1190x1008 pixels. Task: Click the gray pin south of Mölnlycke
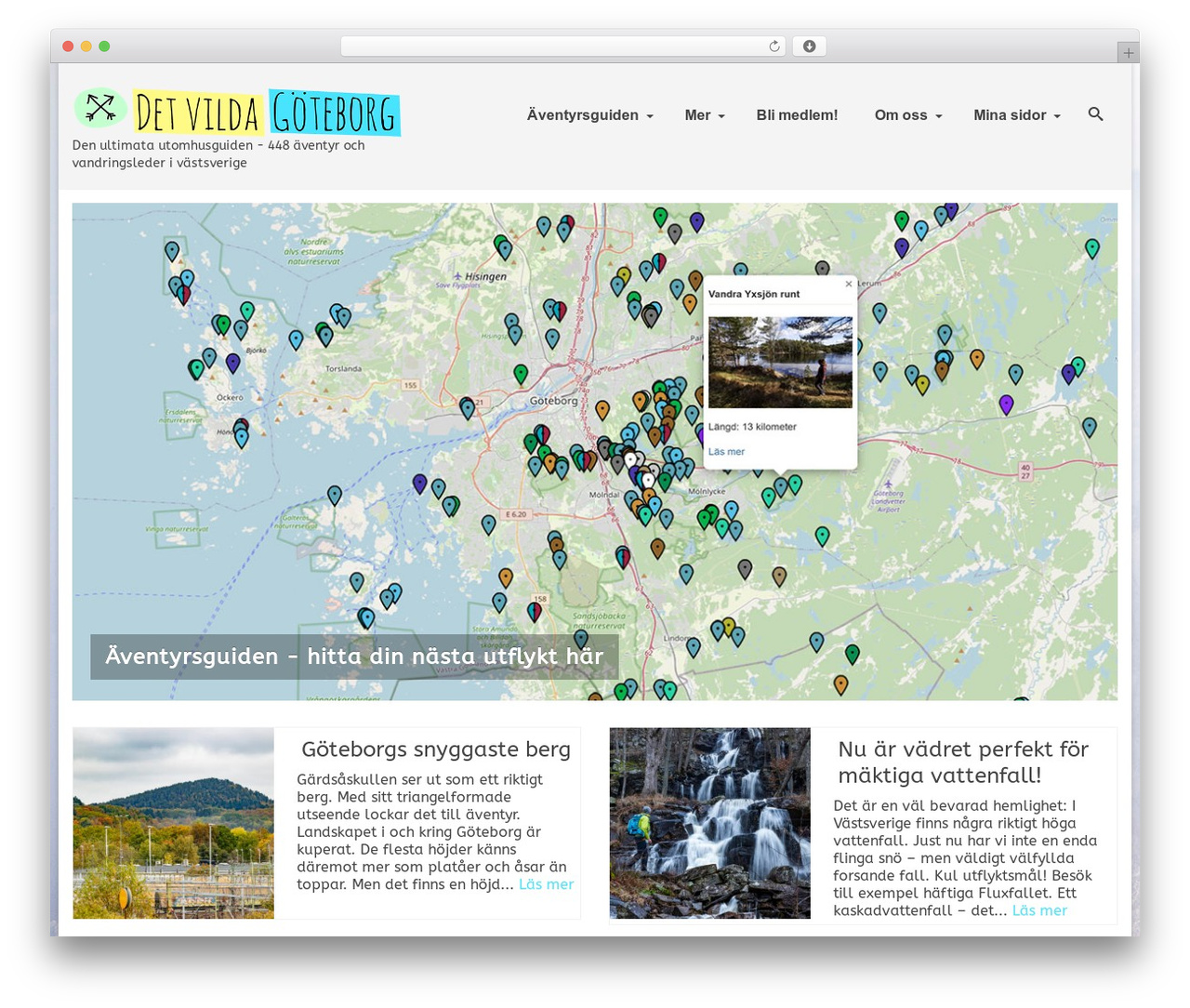[x=745, y=568]
